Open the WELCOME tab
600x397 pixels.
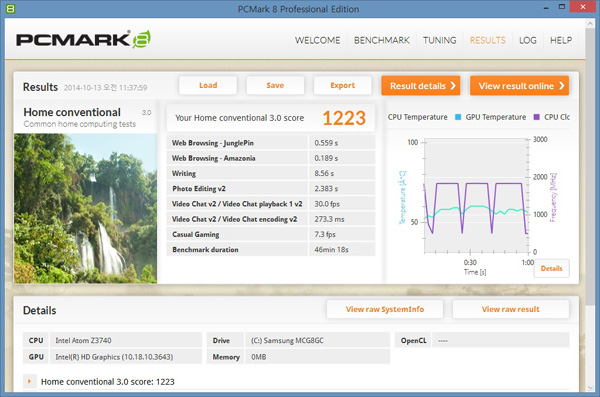click(x=317, y=40)
